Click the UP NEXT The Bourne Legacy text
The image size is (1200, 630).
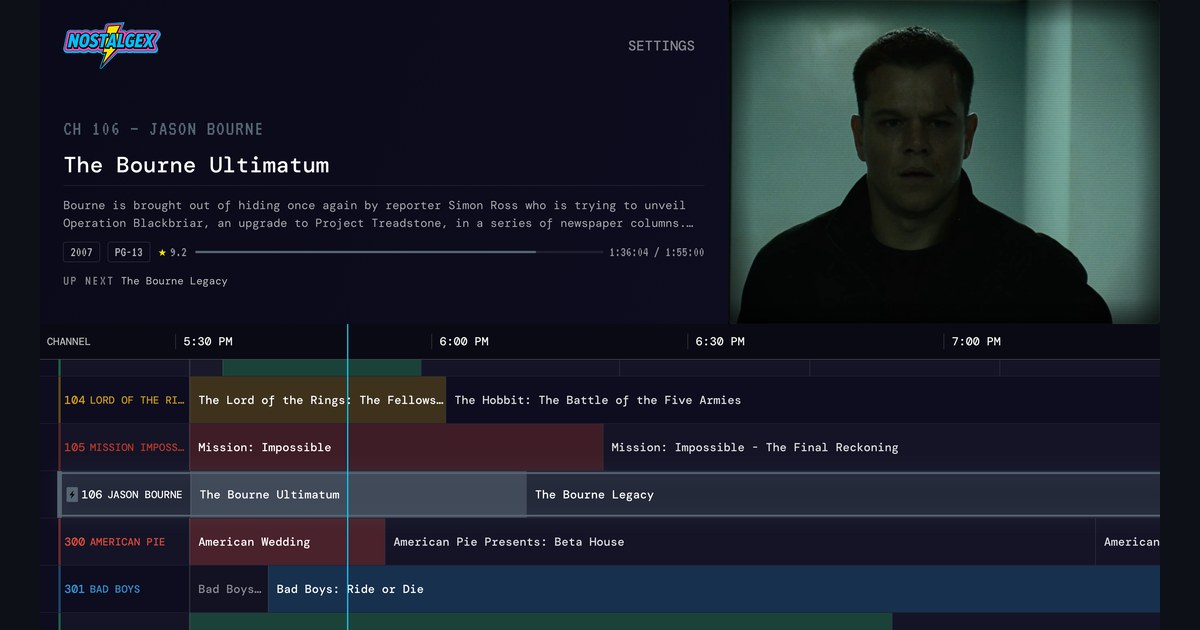pyautogui.click(x=145, y=281)
